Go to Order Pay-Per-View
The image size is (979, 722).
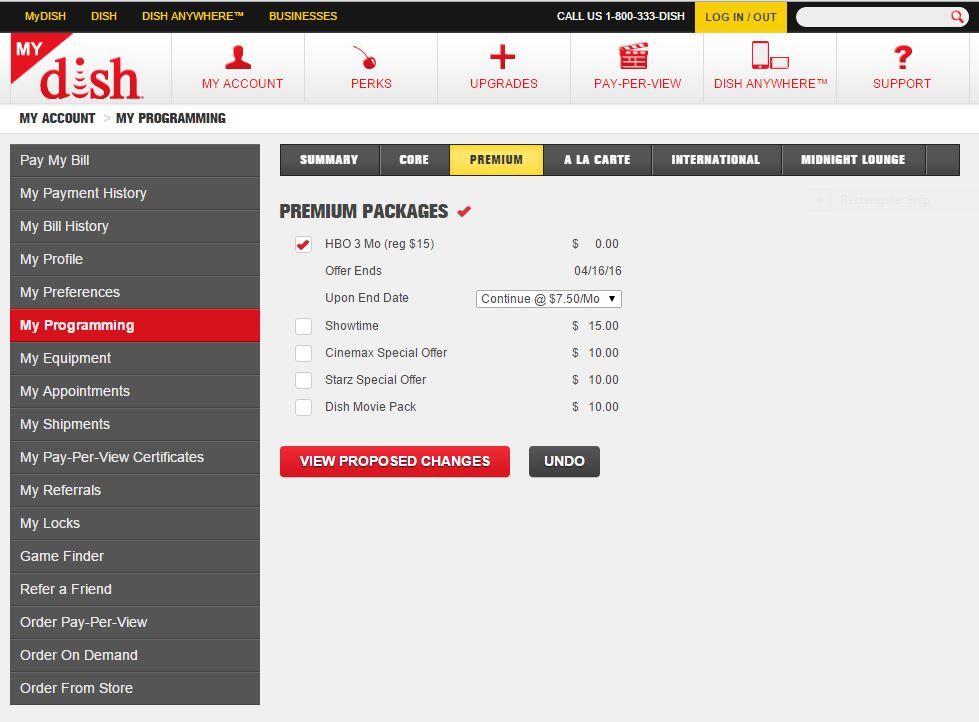click(x=135, y=623)
